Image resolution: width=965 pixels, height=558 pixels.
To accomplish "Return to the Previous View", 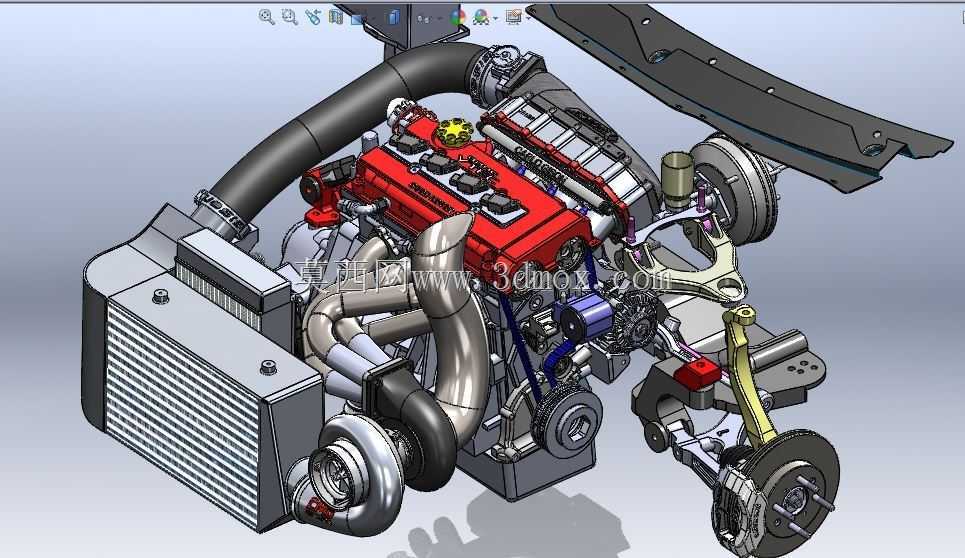I will (x=313, y=17).
